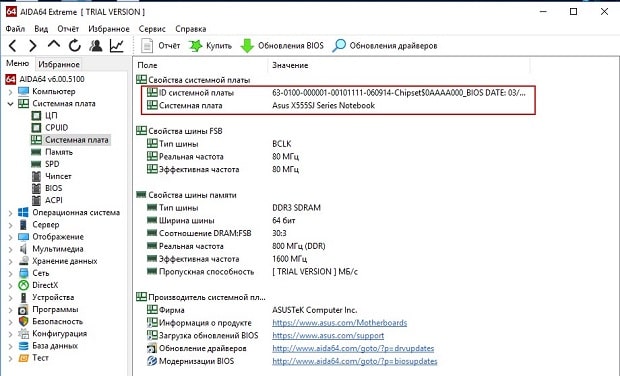Open the Файл menu

15,29
